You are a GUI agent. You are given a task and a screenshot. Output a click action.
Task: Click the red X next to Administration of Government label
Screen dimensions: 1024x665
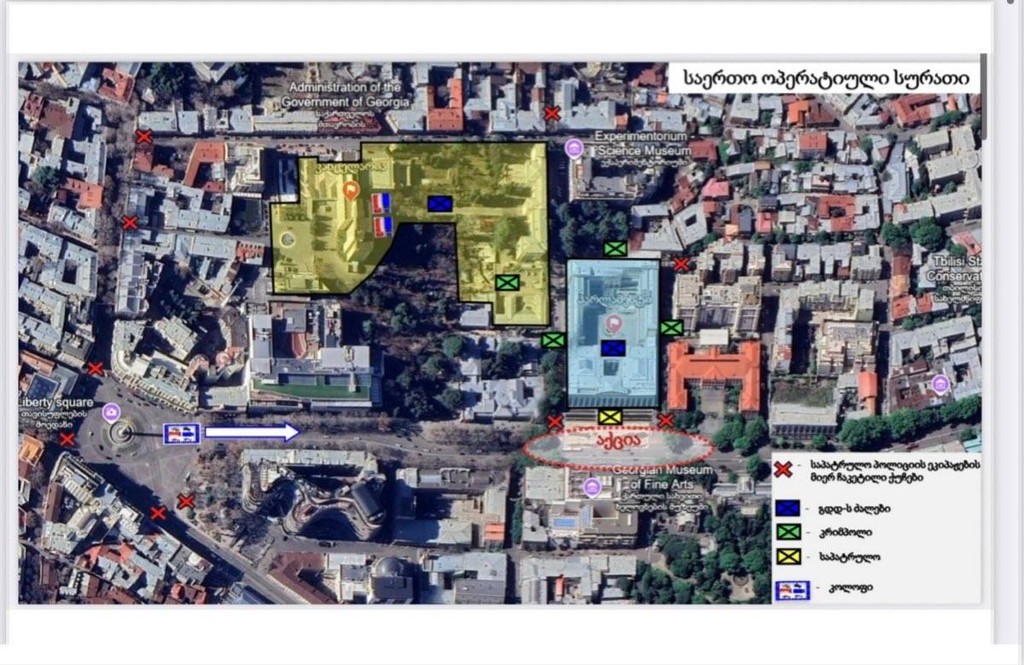(x=552, y=114)
